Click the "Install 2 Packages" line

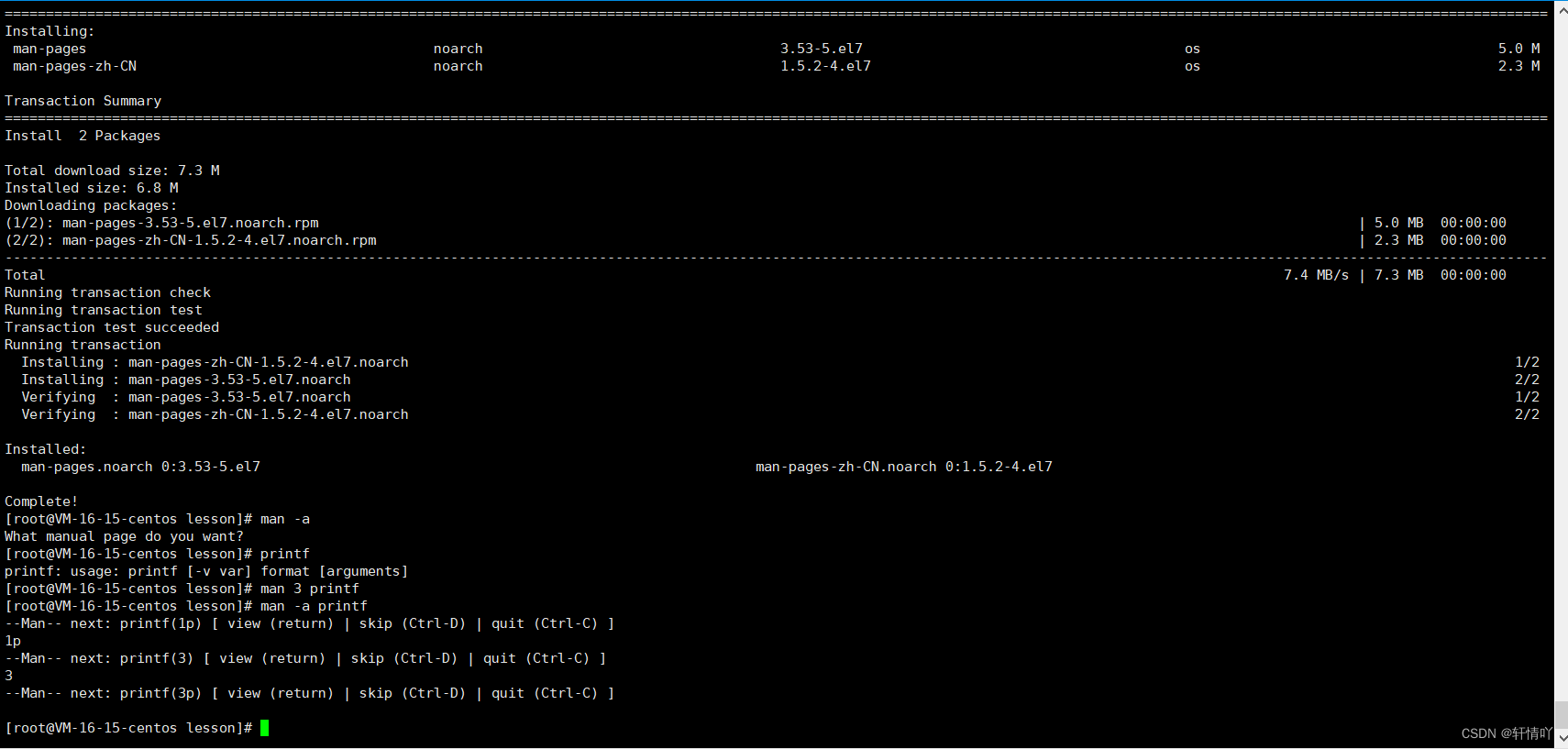83,136
